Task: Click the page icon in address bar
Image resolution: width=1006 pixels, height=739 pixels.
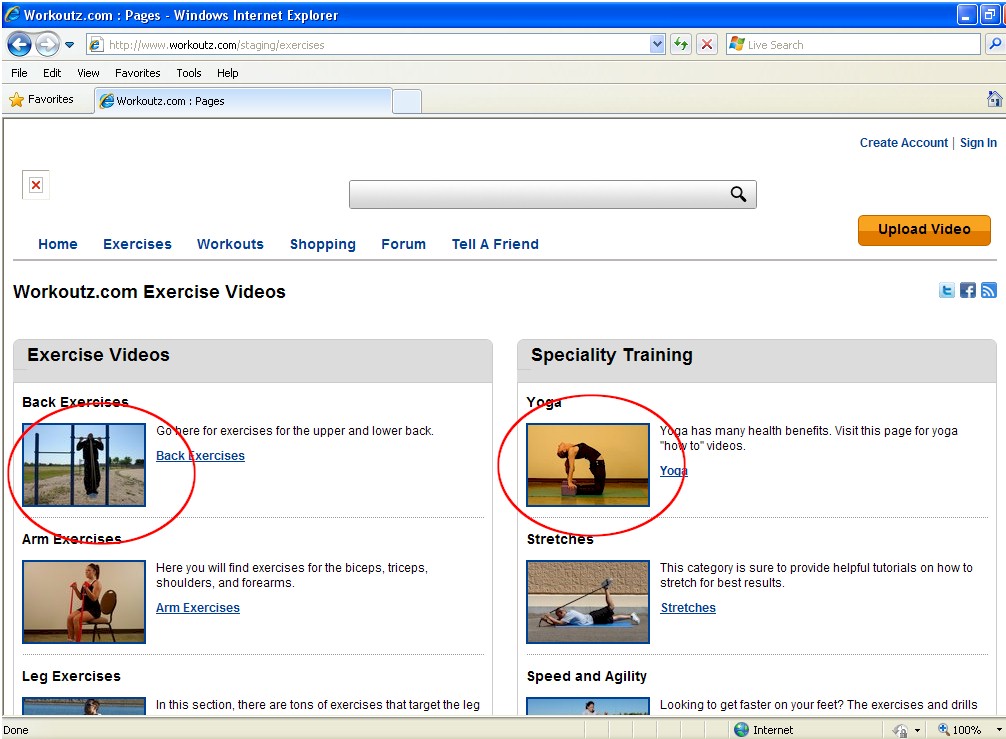Action: point(96,45)
